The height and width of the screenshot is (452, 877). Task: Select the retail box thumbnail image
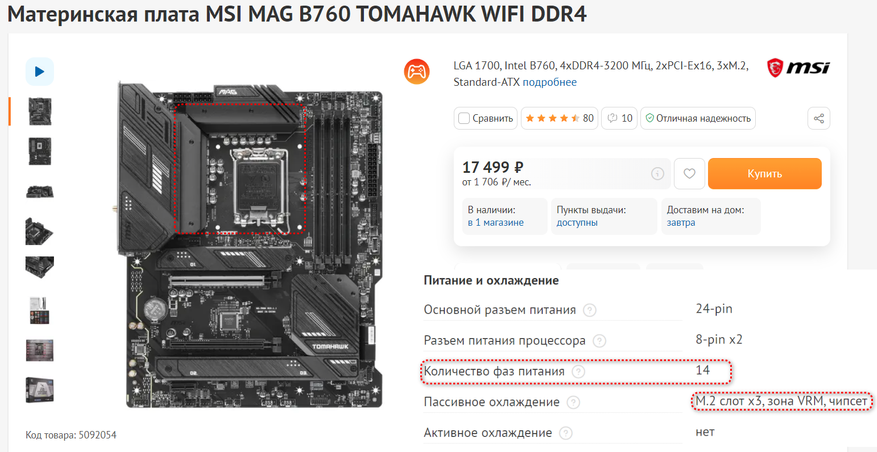[40, 390]
